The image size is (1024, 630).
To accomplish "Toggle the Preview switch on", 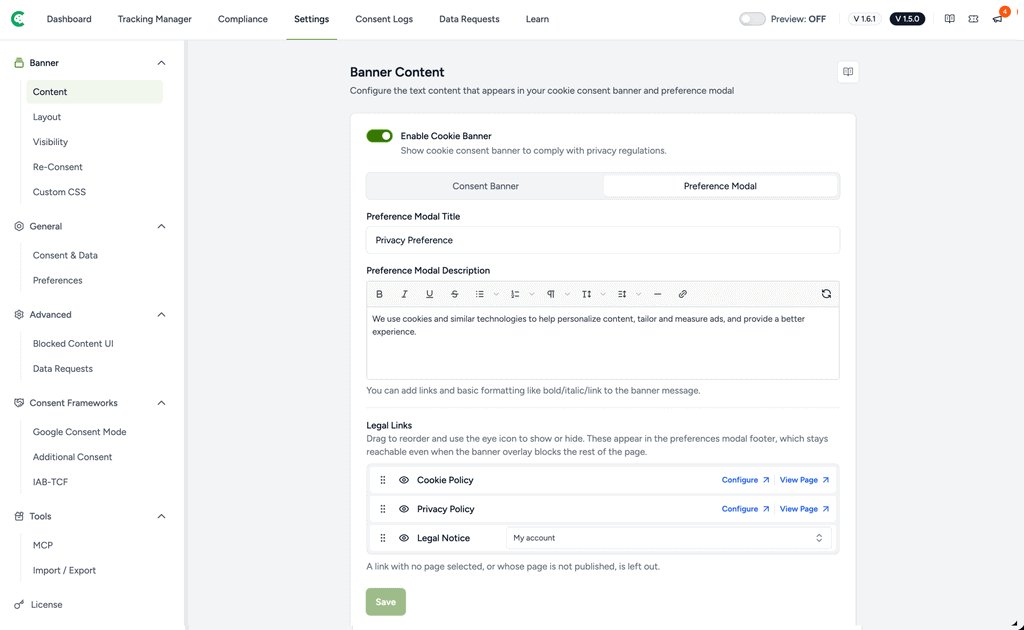I will click(752, 19).
